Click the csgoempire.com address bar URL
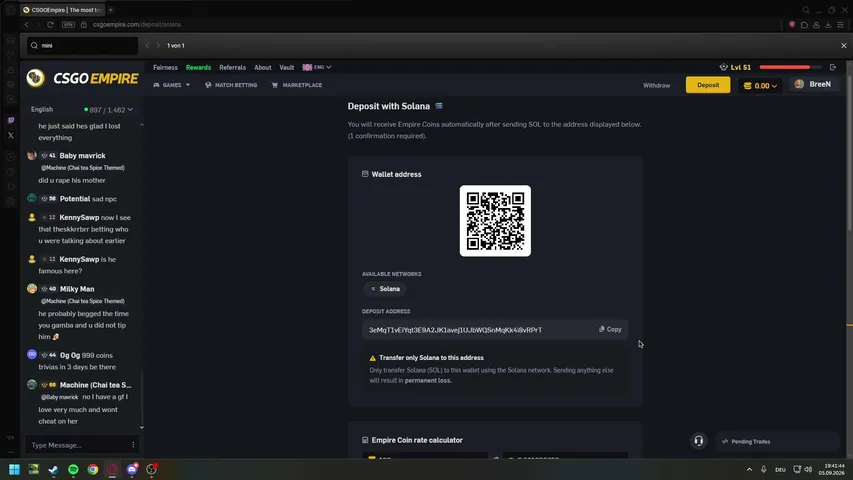Viewport: 853px width, 480px height. (137, 24)
